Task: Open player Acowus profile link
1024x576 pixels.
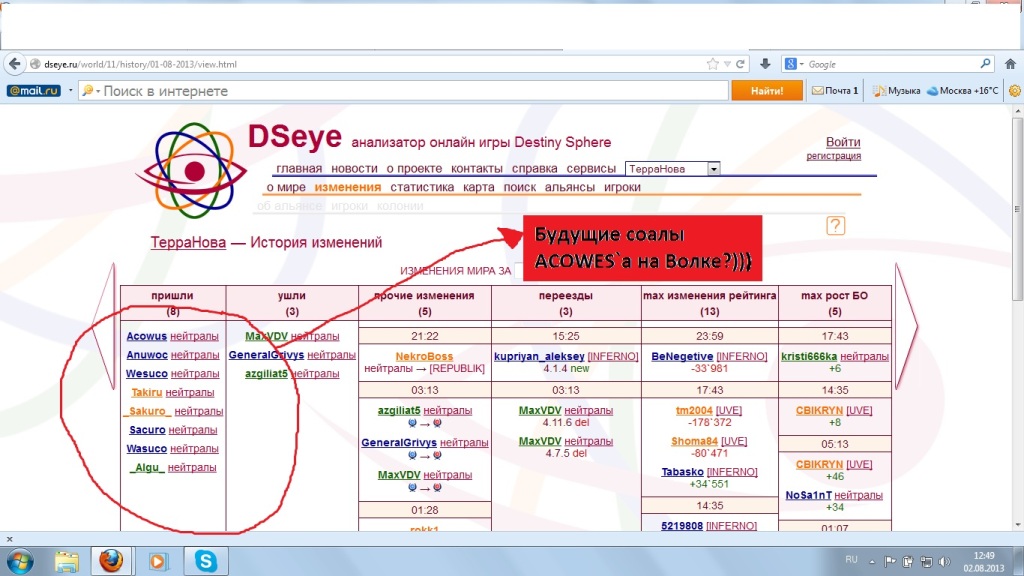Action: coord(147,336)
